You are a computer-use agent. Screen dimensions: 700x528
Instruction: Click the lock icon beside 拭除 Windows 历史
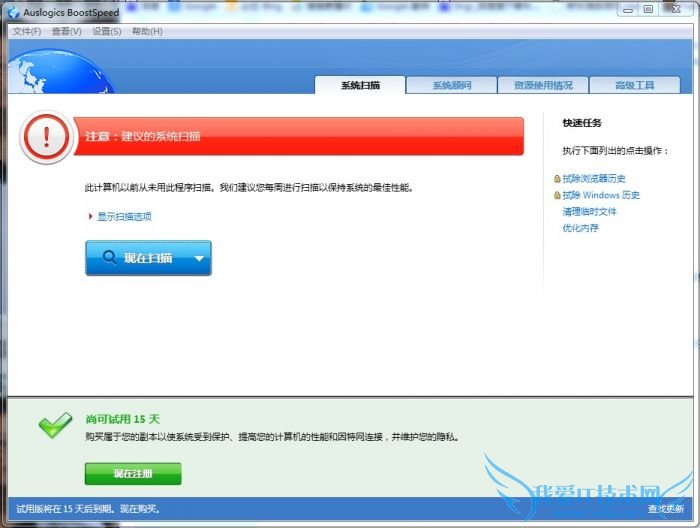(x=556, y=196)
